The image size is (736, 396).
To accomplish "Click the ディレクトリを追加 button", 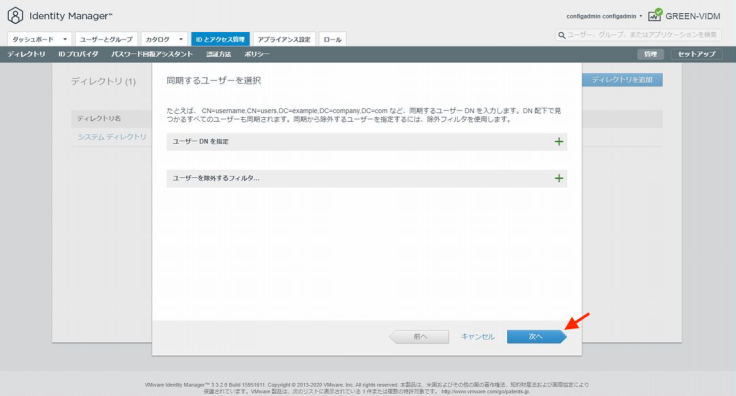I will coord(622,80).
